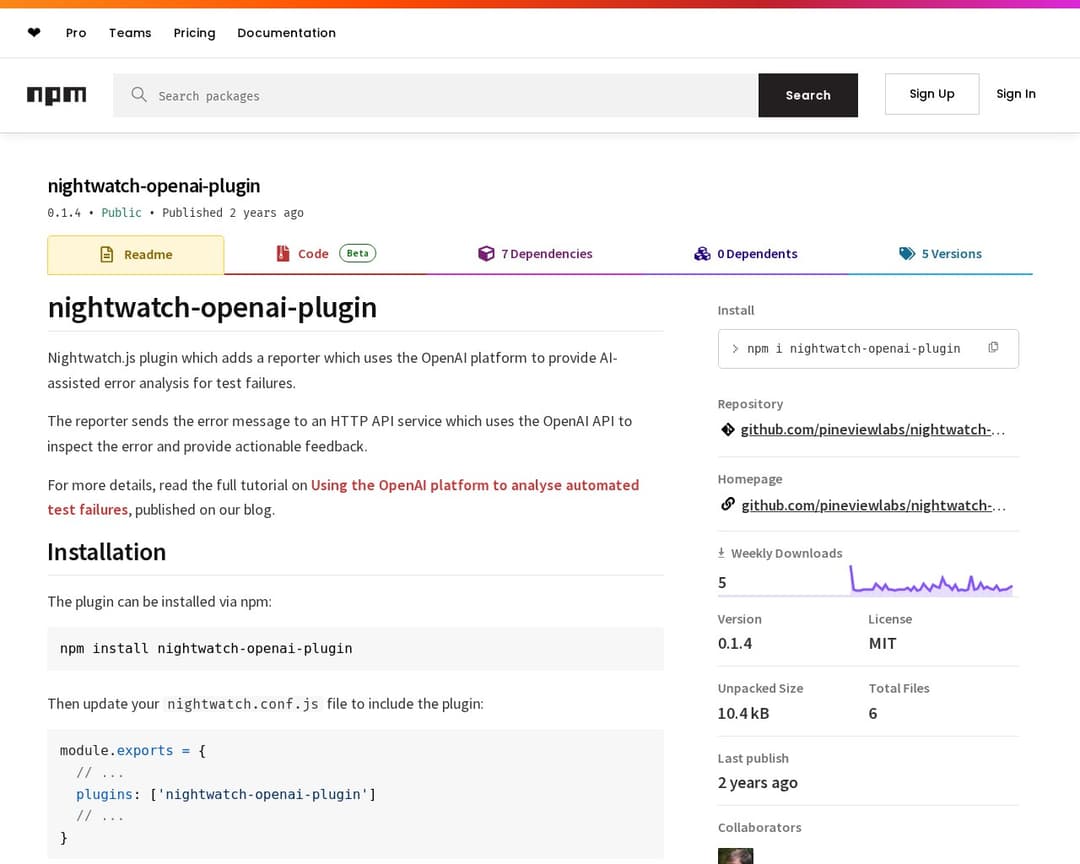Click the weekly downloads count 5

tap(722, 583)
